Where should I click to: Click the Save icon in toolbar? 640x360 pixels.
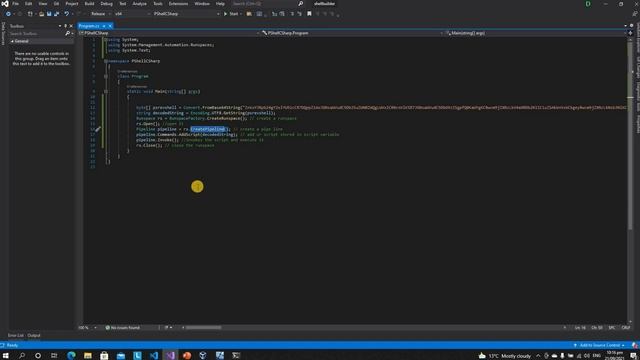point(49,14)
